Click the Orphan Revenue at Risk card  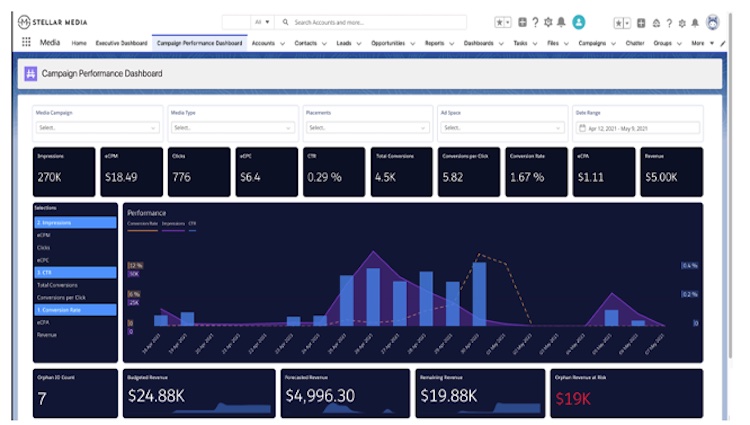[626, 394]
